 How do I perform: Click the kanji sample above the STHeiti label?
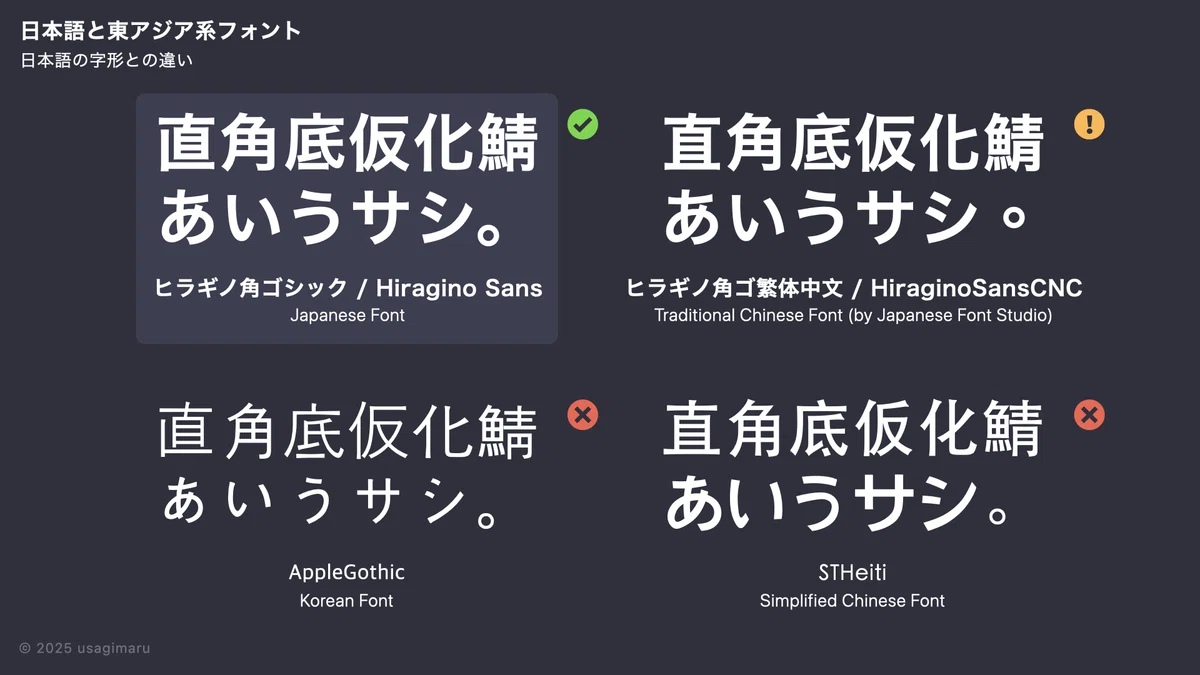(853, 432)
